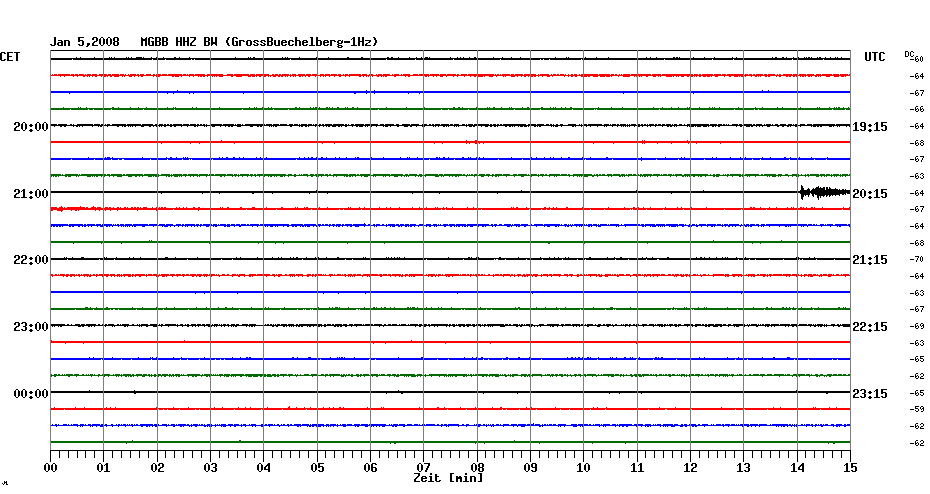Image resolution: width=930 pixels, height=494 pixels.
Task: Click the DC value -70
Action: 917,260
